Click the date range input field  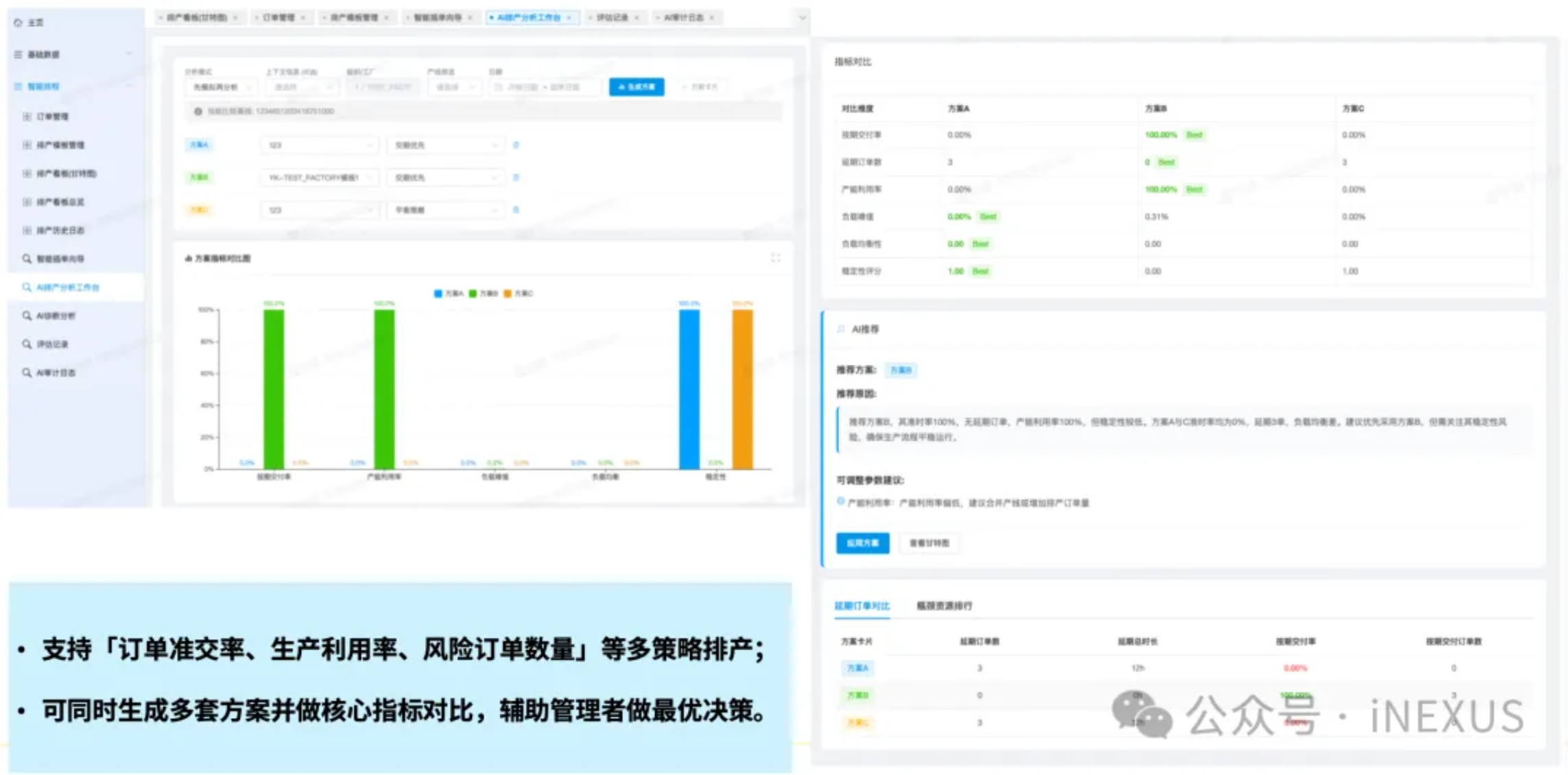point(545,87)
